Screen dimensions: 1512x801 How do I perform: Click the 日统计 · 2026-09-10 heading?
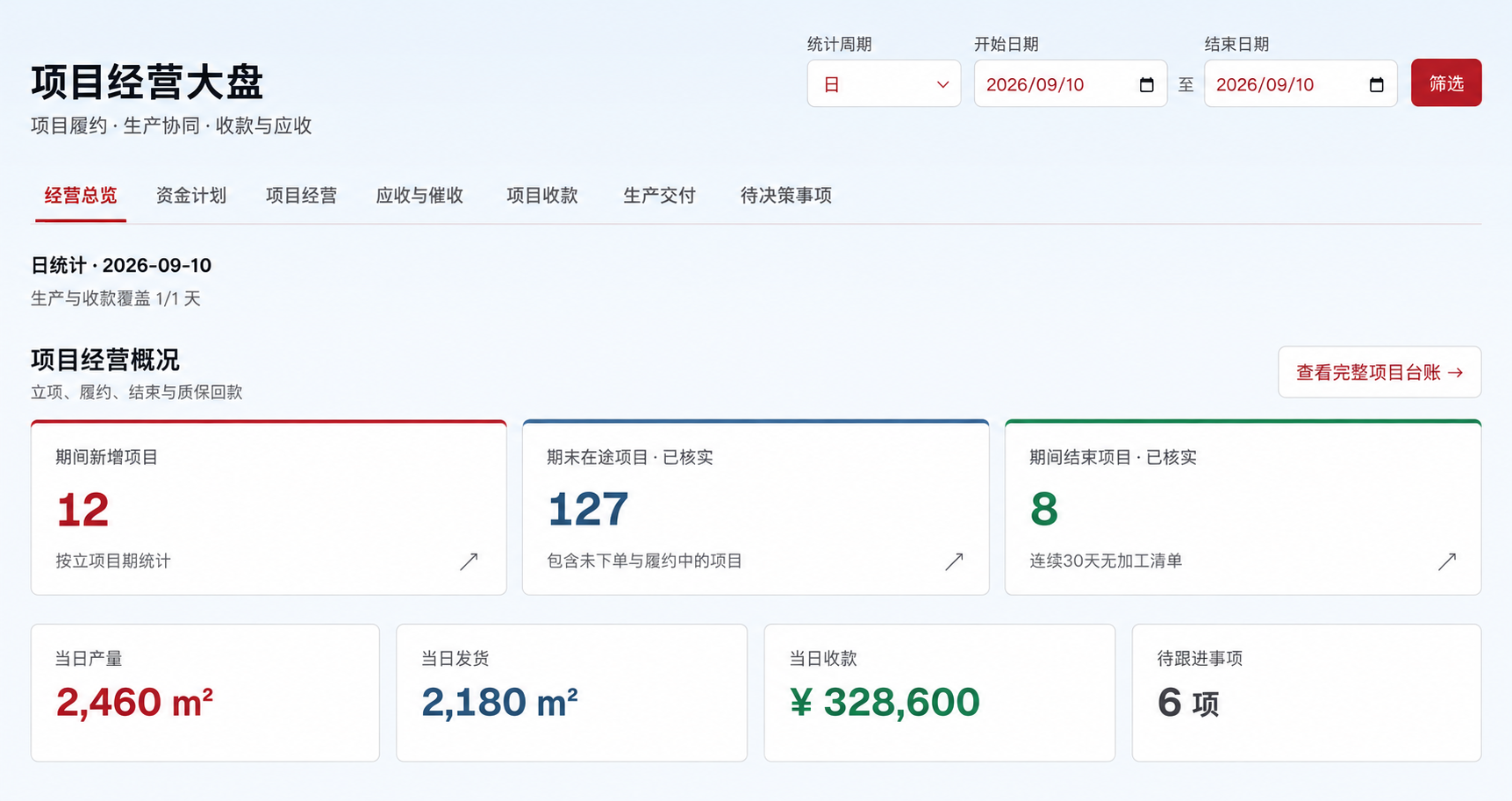[121, 266]
